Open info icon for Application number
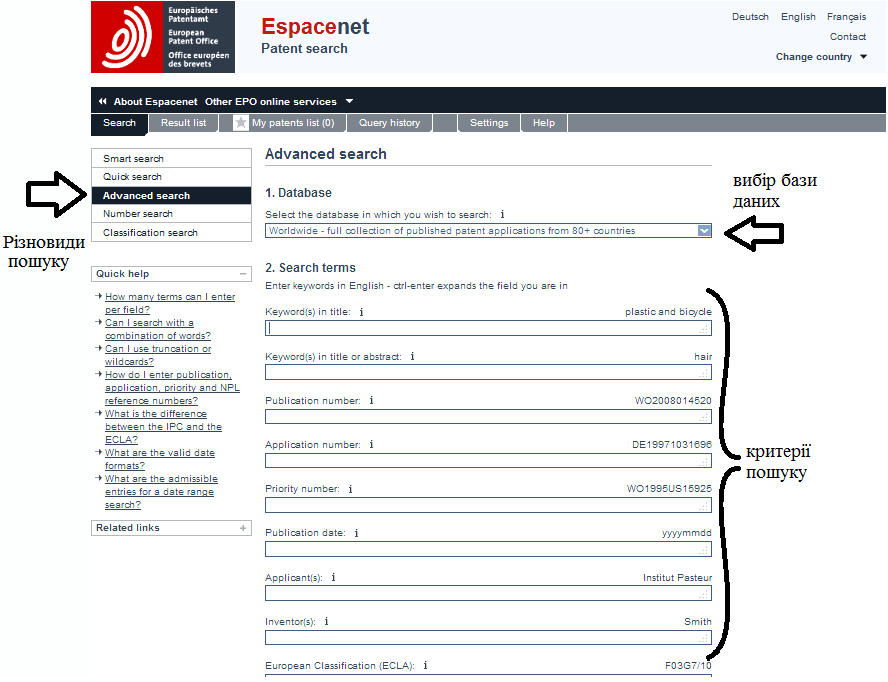This screenshot has height=682, width=888. click(372, 445)
